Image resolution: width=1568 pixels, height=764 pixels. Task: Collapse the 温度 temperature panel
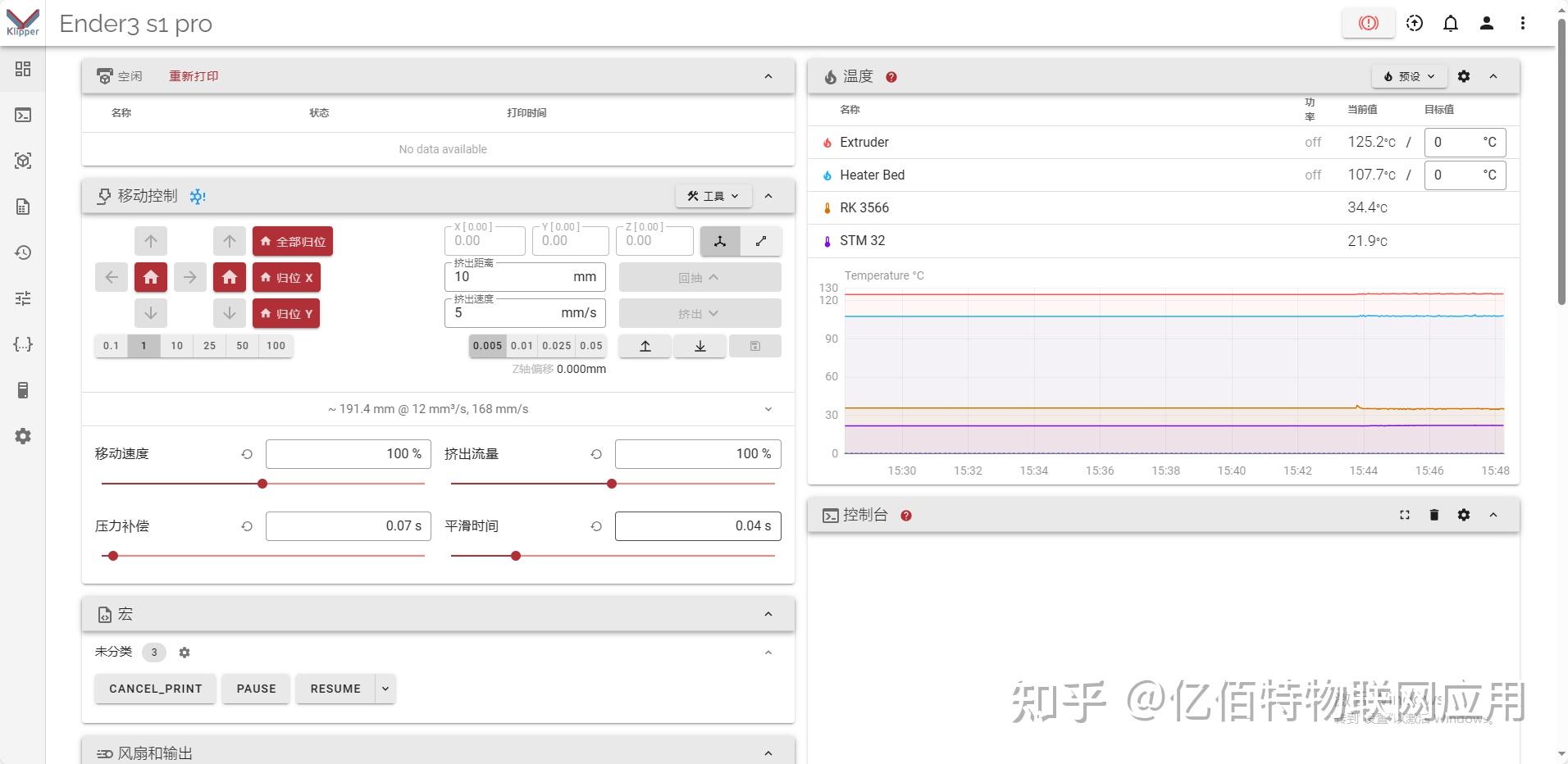click(x=1493, y=75)
